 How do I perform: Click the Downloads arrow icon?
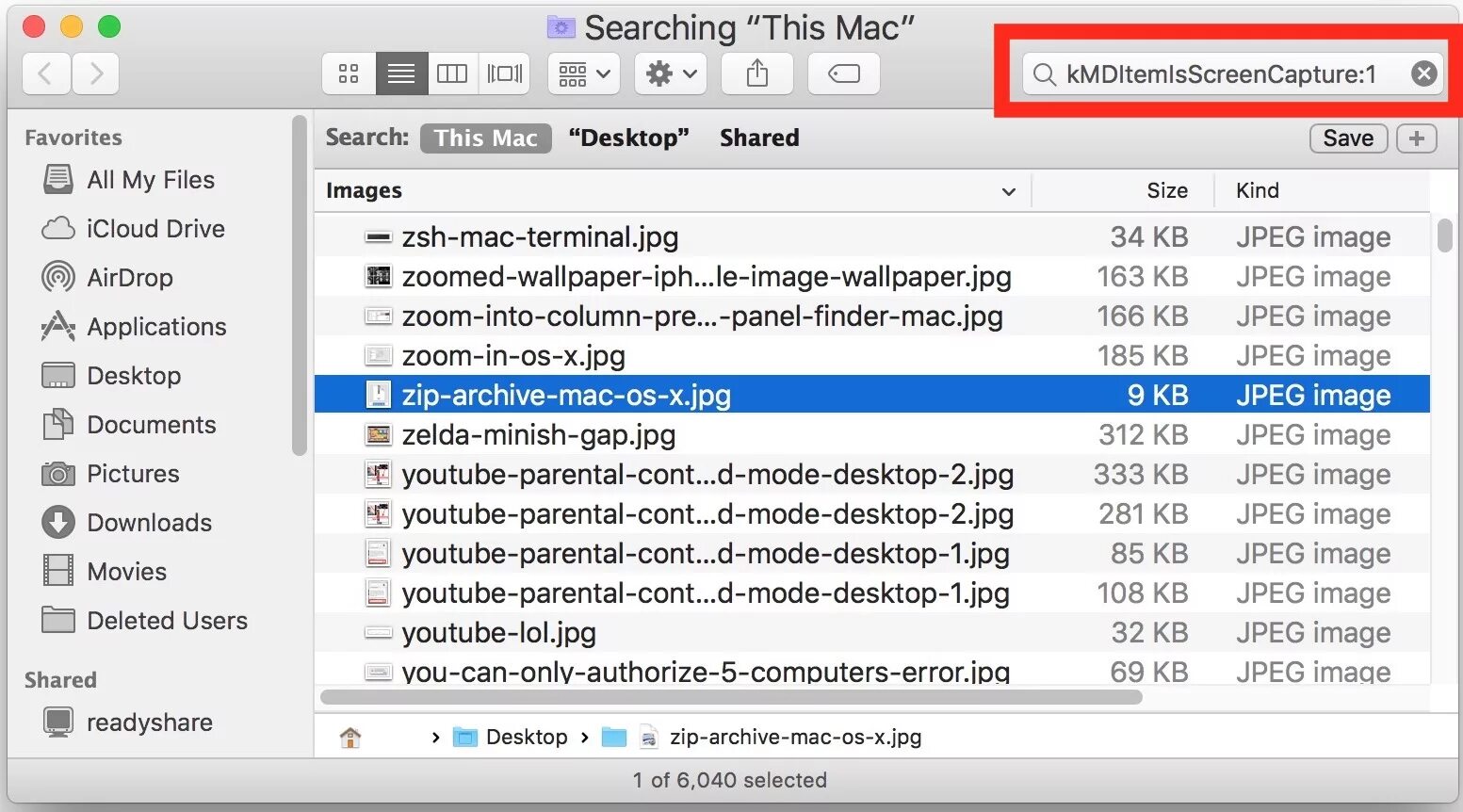[x=58, y=522]
